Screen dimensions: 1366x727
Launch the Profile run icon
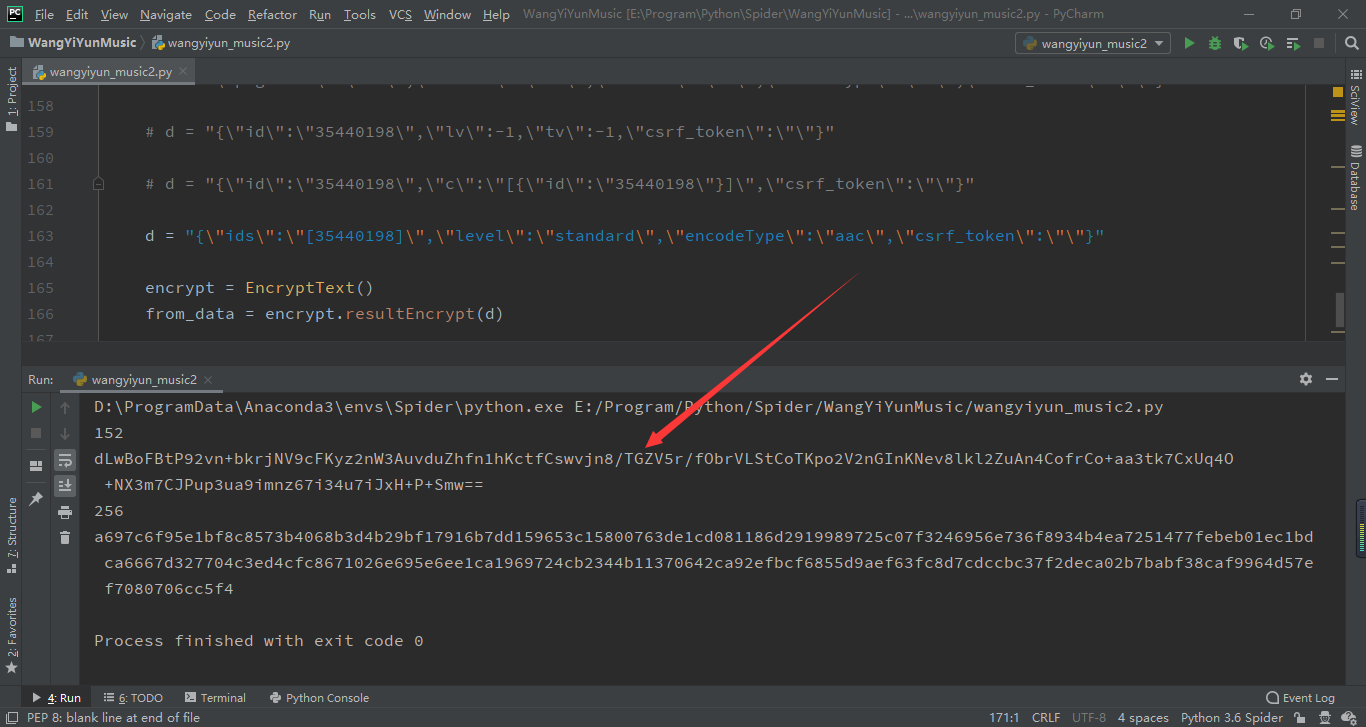1267,43
